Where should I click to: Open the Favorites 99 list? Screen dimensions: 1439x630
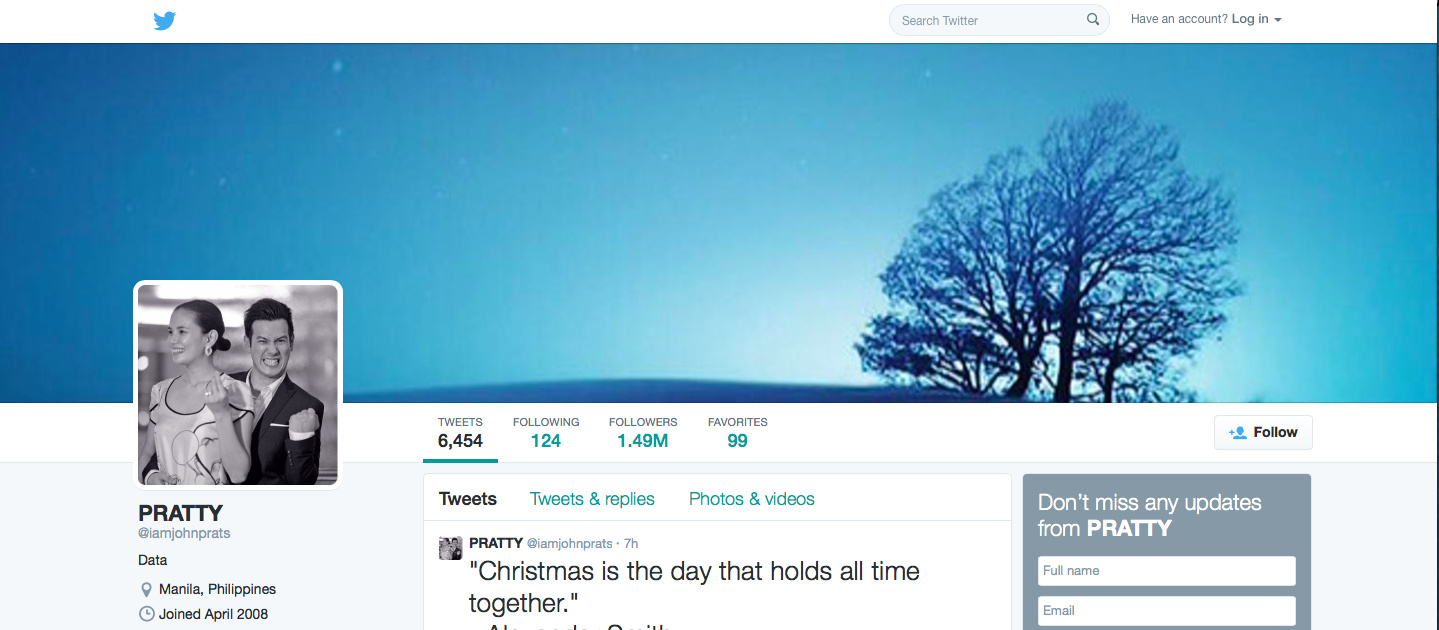(738, 433)
